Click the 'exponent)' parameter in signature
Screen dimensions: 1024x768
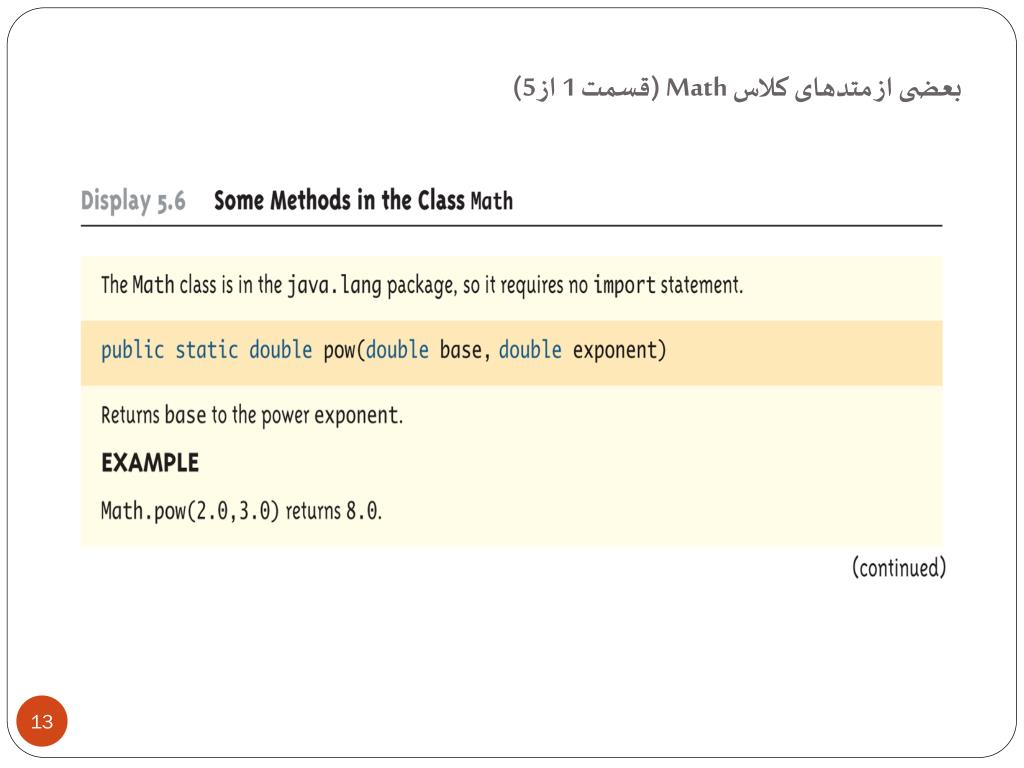(x=619, y=351)
